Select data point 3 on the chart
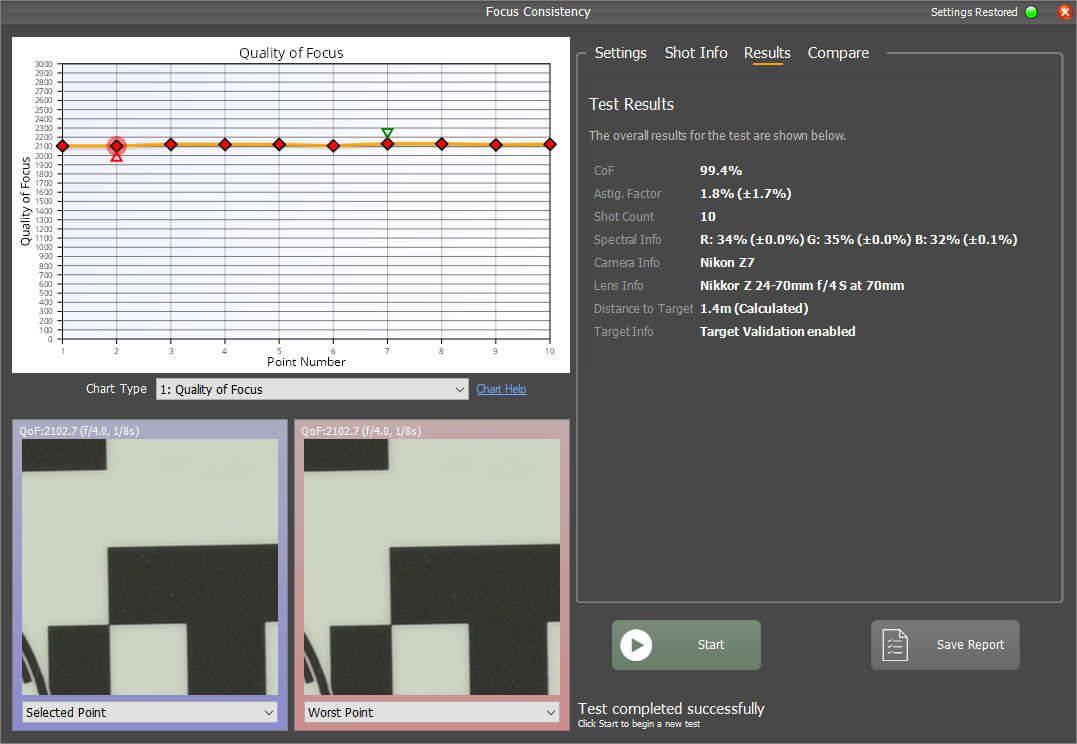 click(x=171, y=144)
